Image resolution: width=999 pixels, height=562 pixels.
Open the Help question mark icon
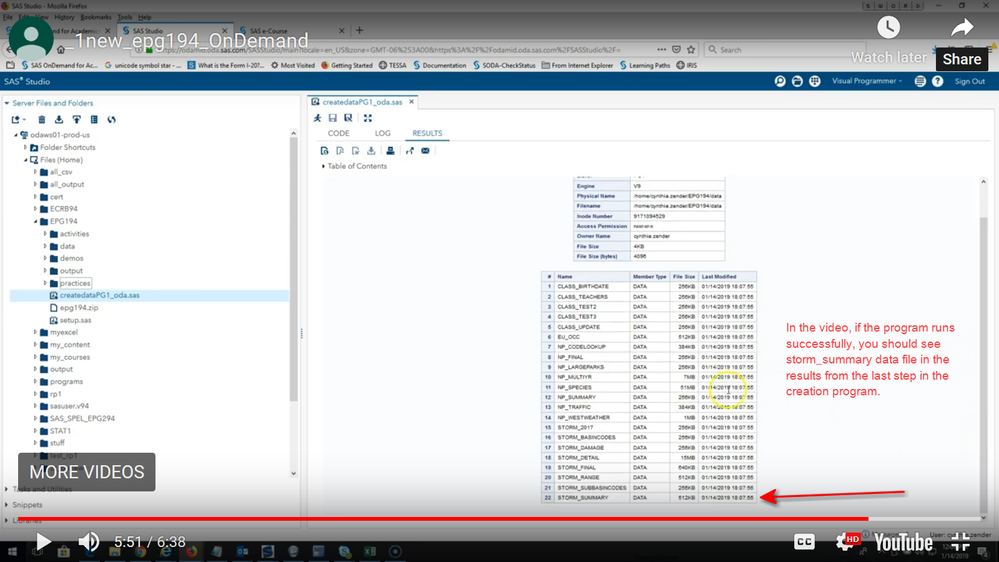[937, 82]
